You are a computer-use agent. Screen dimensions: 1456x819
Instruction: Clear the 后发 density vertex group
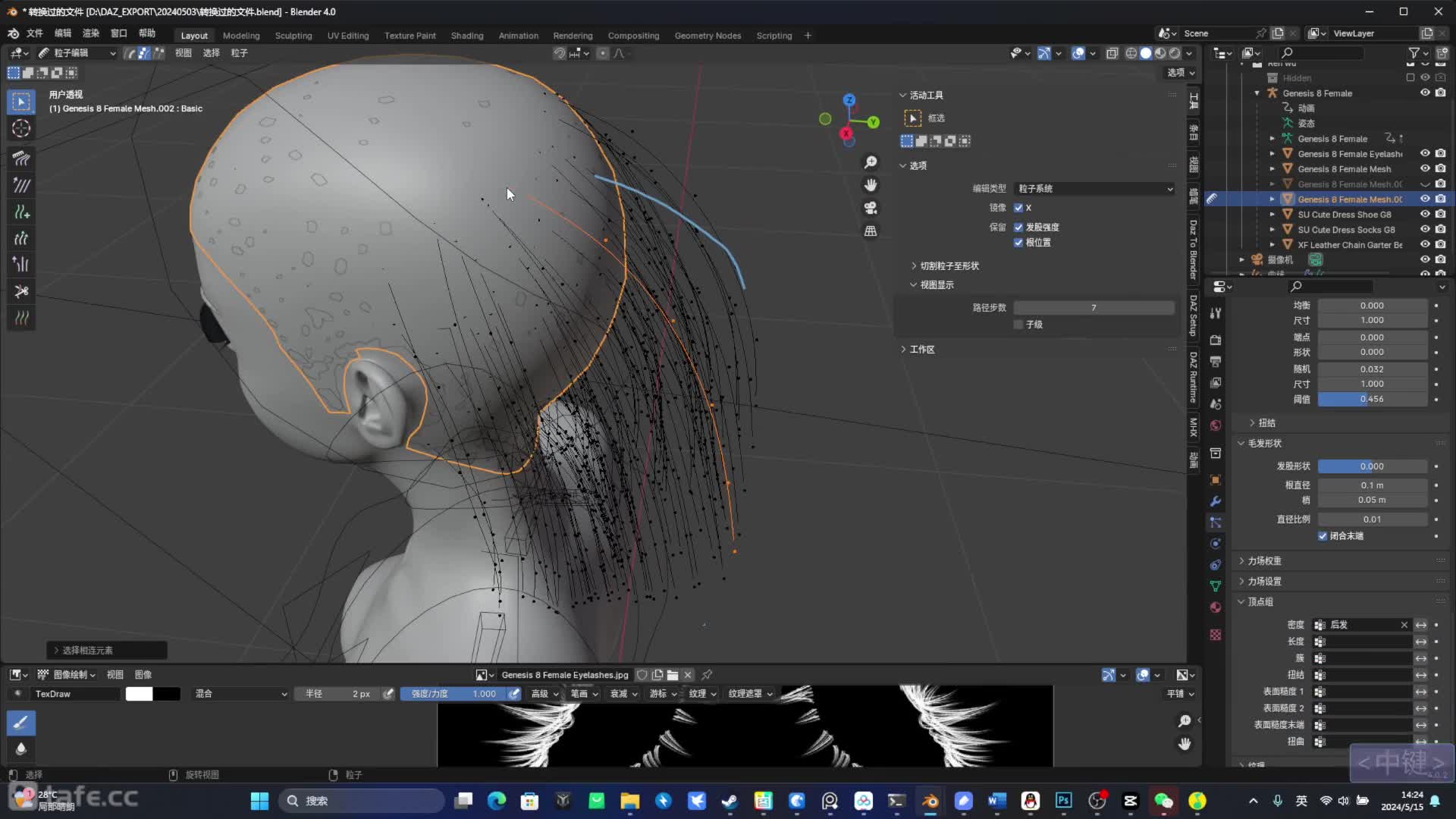(x=1404, y=625)
